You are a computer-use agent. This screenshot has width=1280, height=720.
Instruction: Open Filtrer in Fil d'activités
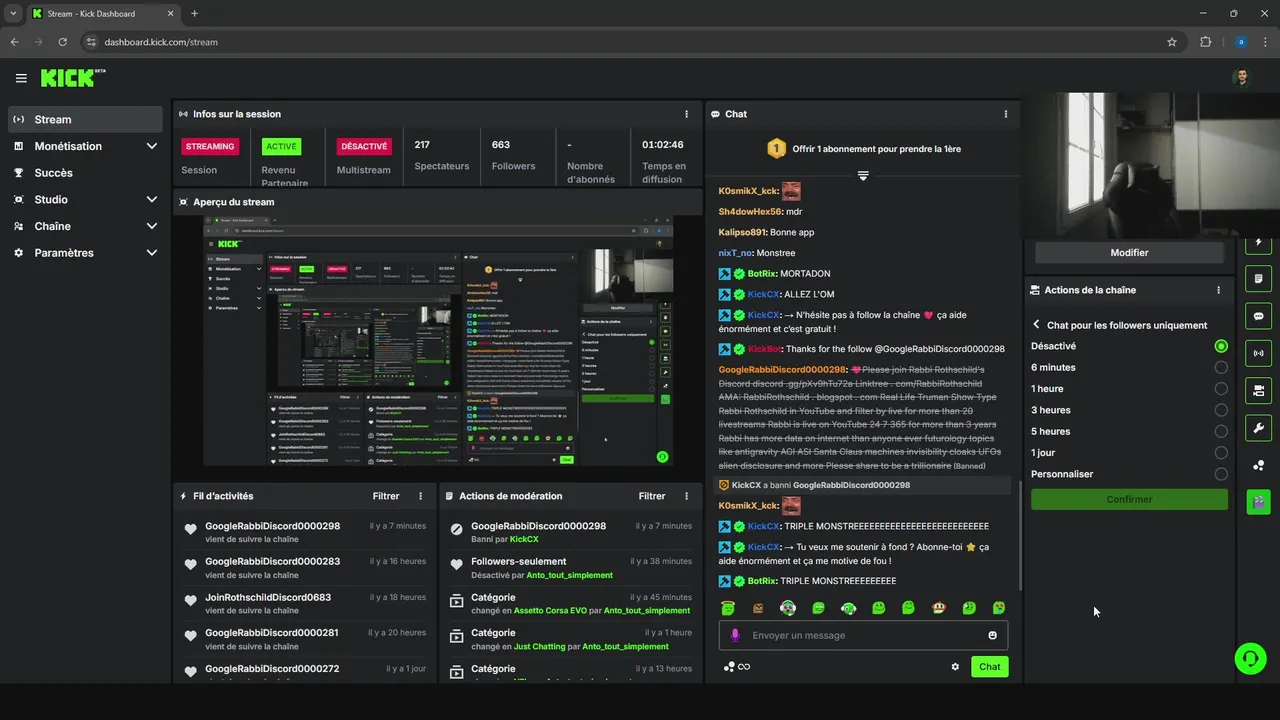click(x=386, y=496)
